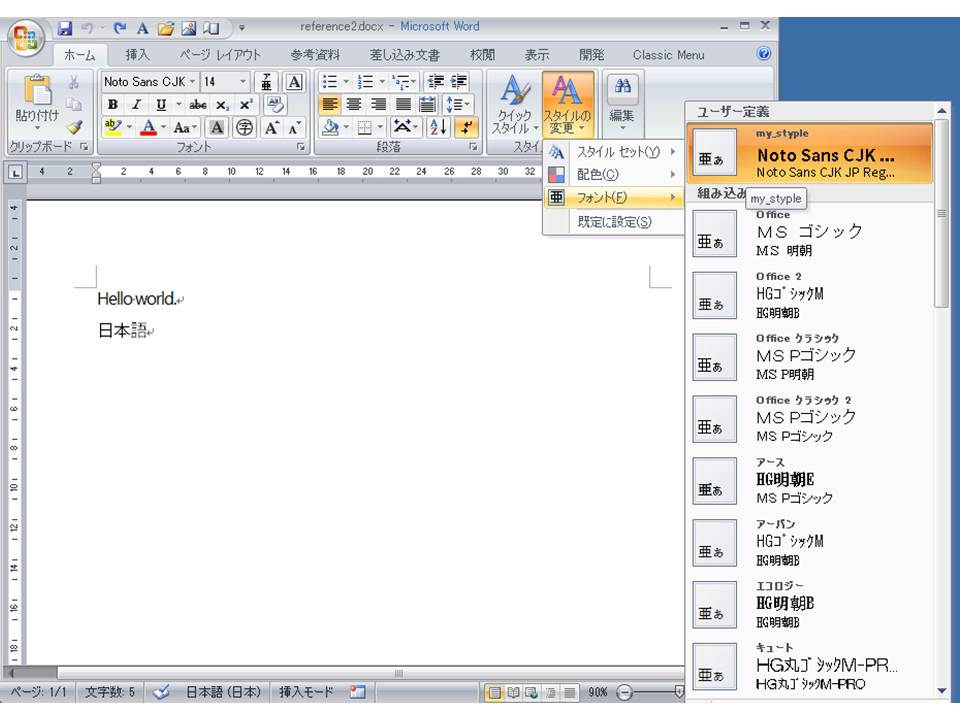The width and height of the screenshot is (960, 720).
Task: Click the 文字数: 5 word count
Action: click(109, 692)
